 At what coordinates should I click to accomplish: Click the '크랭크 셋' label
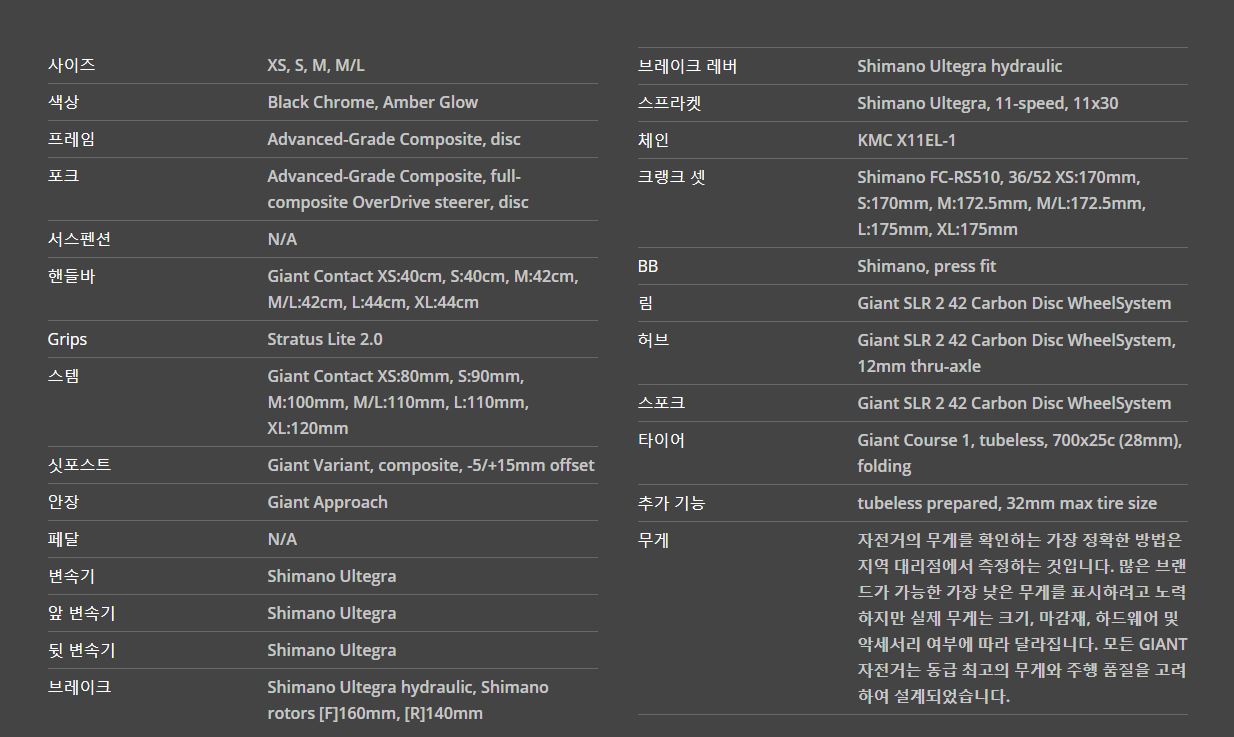pyautogui.click(x=672, y=177)
